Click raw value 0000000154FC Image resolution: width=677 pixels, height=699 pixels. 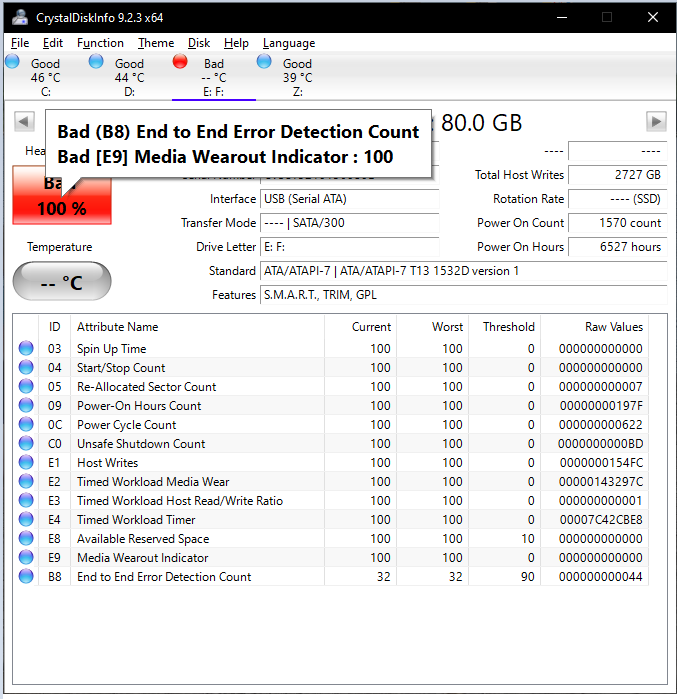tap(601, 463)
